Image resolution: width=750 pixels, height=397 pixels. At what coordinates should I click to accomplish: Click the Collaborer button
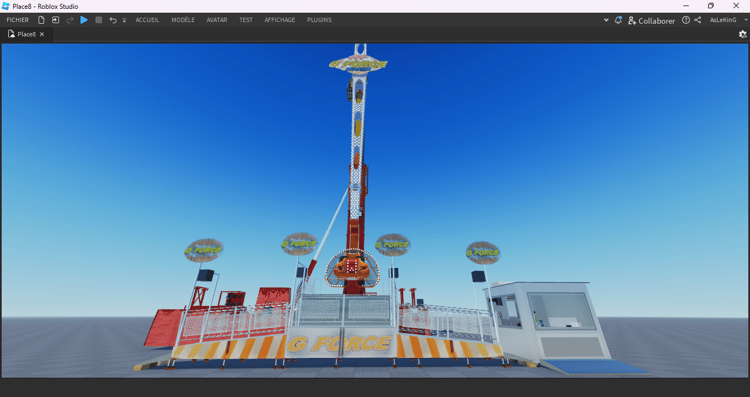[651, 21]
